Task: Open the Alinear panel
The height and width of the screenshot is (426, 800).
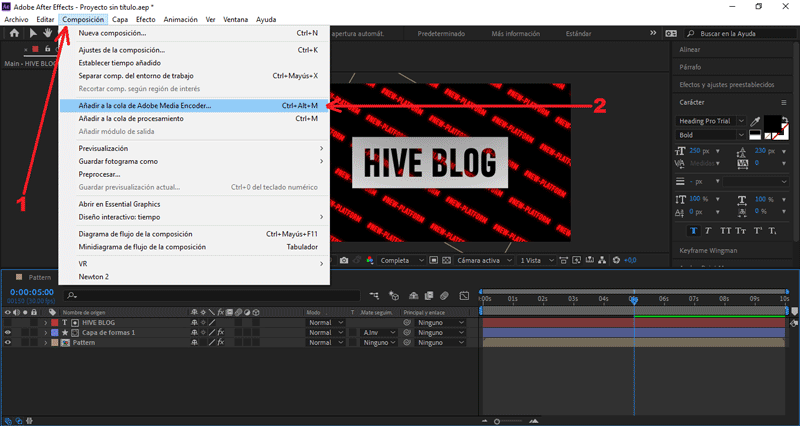Action: click(x=690, y=49)
